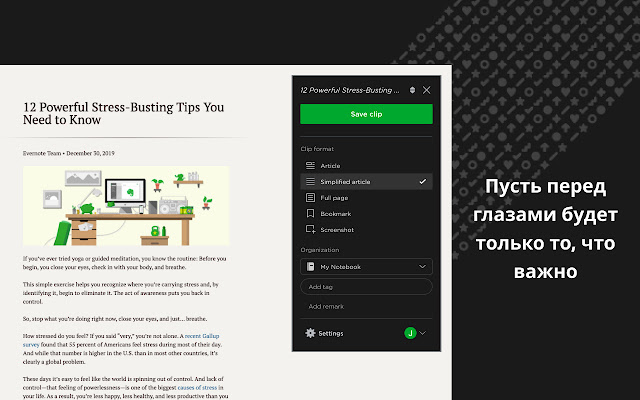Screen dimensions: 640x400
Task: Click the Organization section label
Action: point(320,250)
